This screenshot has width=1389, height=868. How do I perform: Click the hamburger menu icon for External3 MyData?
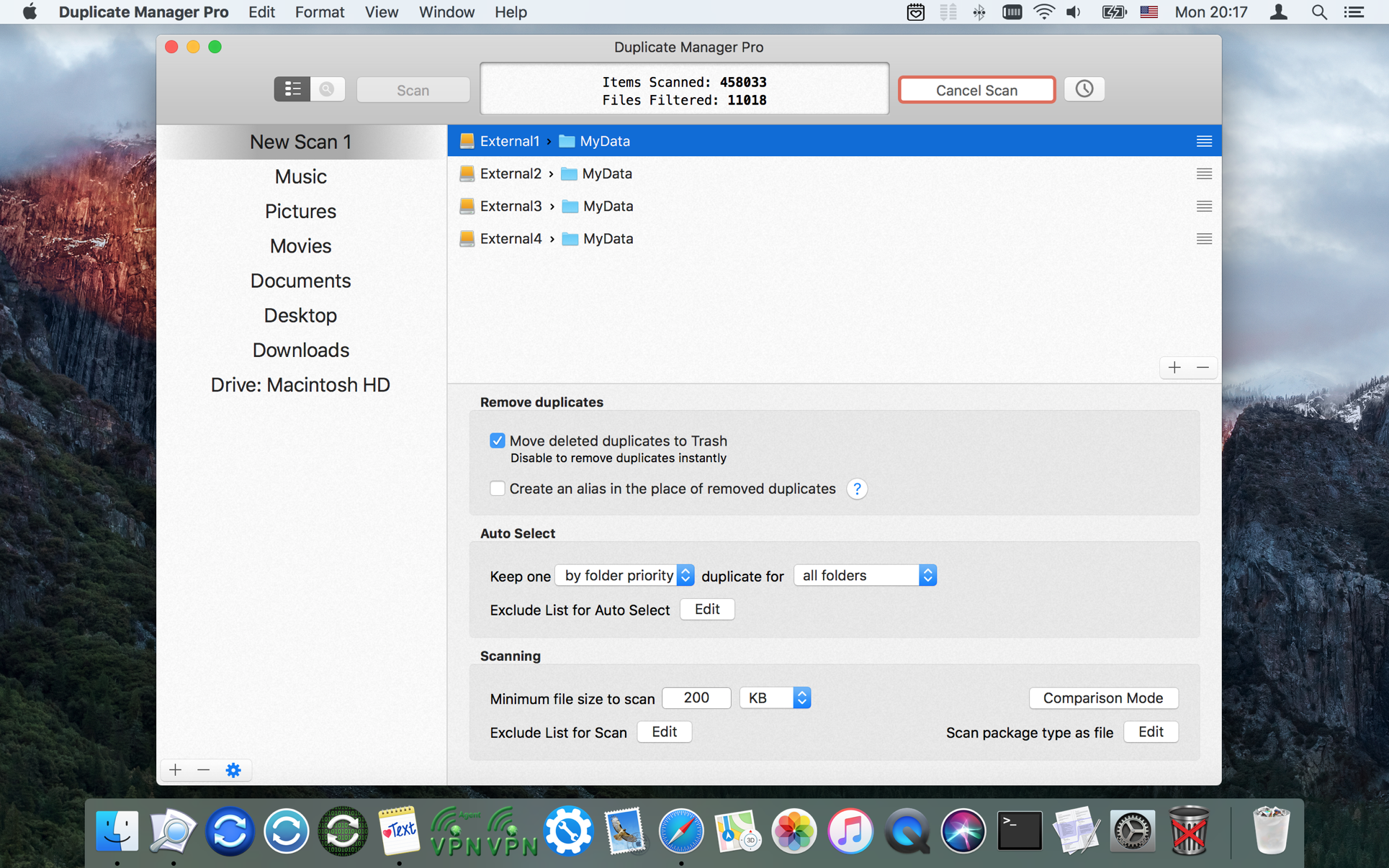(x=1204, y=206)
